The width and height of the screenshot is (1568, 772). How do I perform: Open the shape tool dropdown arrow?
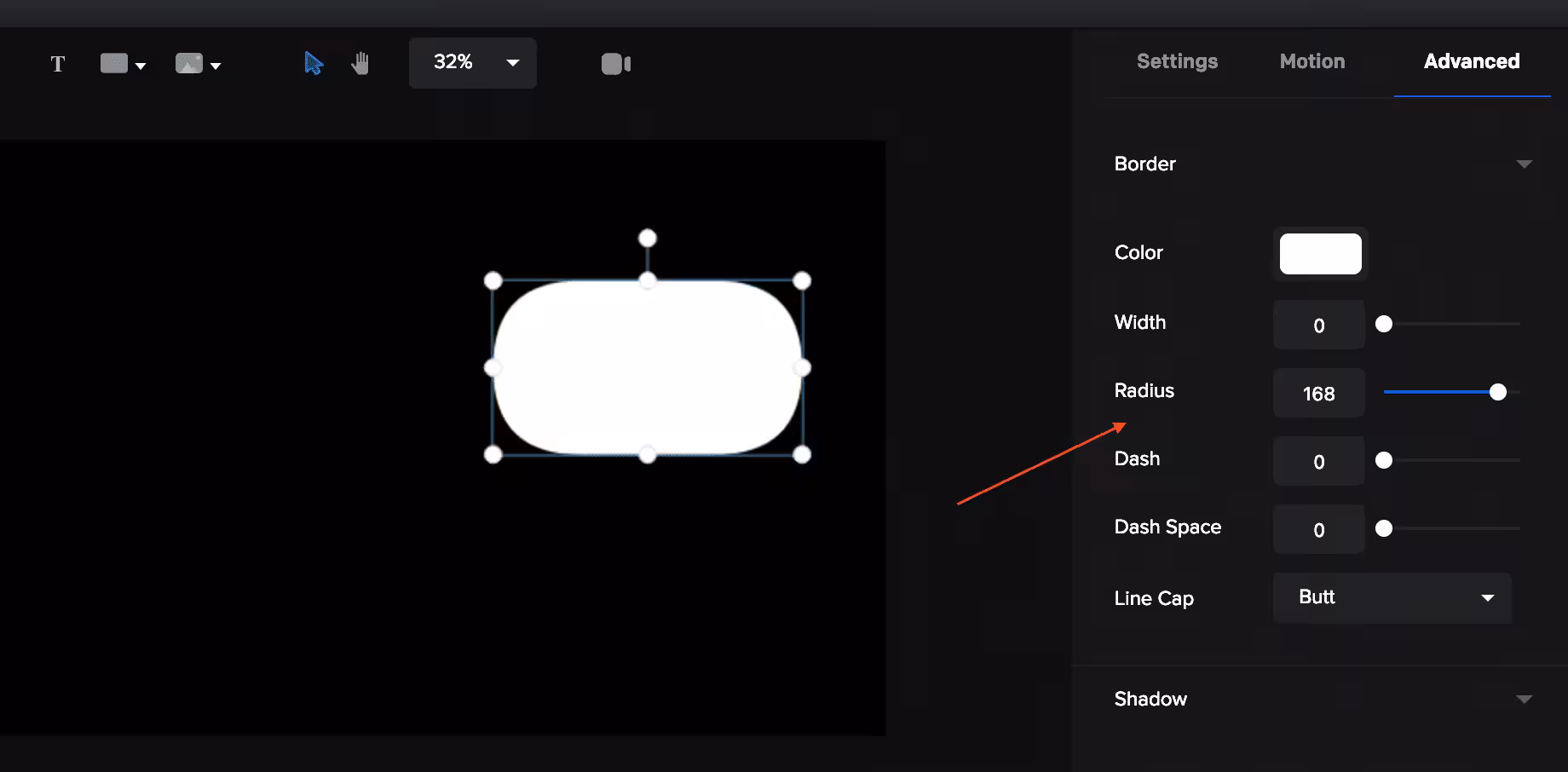click(141, 66)
